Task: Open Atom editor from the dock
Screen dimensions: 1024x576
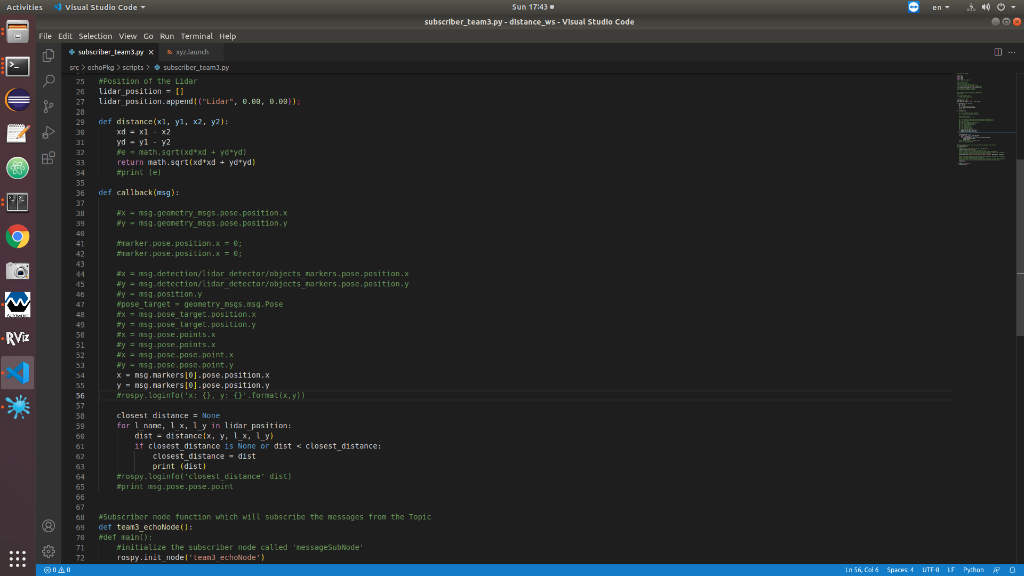Action: pyautogui.click(x=18, y=168)
